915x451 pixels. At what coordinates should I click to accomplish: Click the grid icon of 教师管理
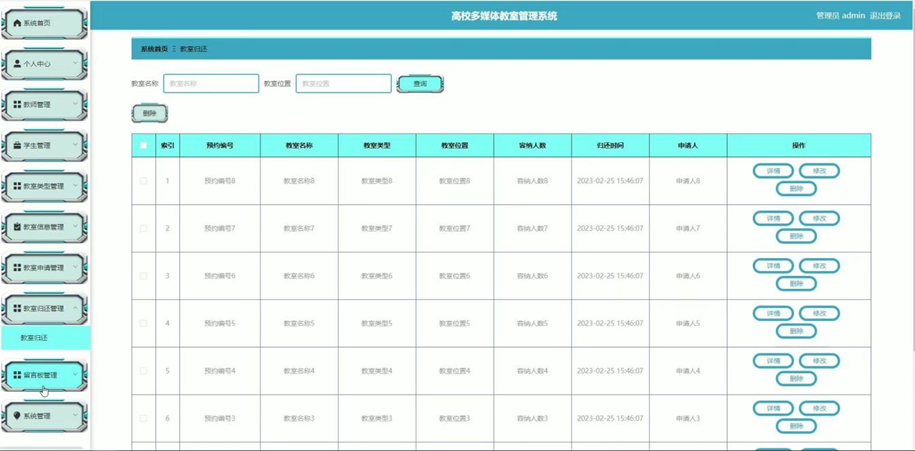pyautogui.click(x=17, y=104)
